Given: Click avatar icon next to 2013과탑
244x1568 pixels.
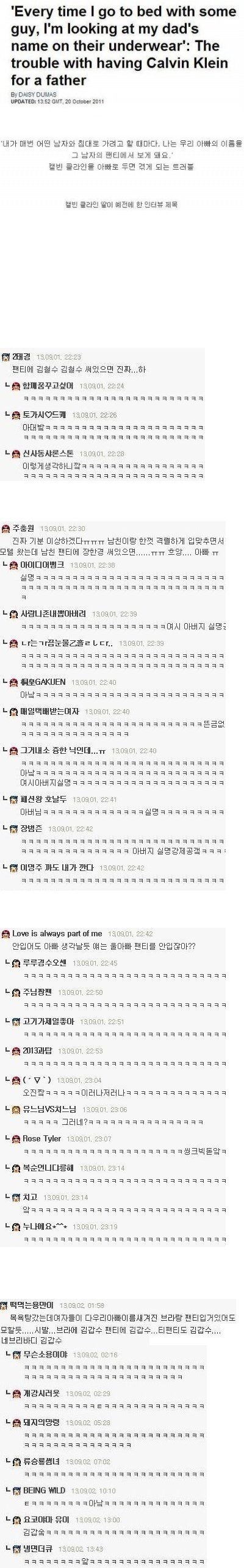Looking at the screenshot, I should [16, 1050].
